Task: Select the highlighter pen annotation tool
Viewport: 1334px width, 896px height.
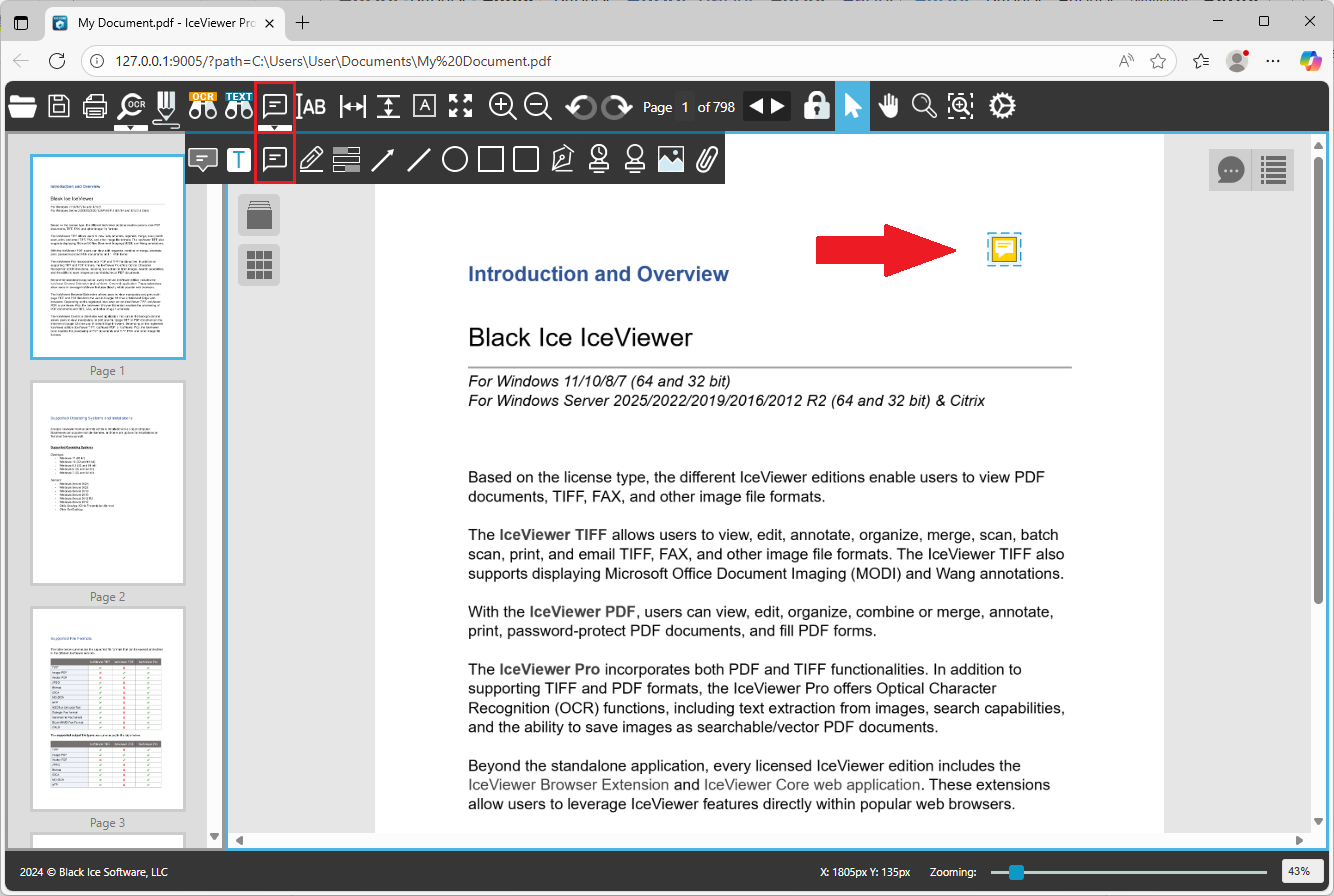Action: click(311, 159)
